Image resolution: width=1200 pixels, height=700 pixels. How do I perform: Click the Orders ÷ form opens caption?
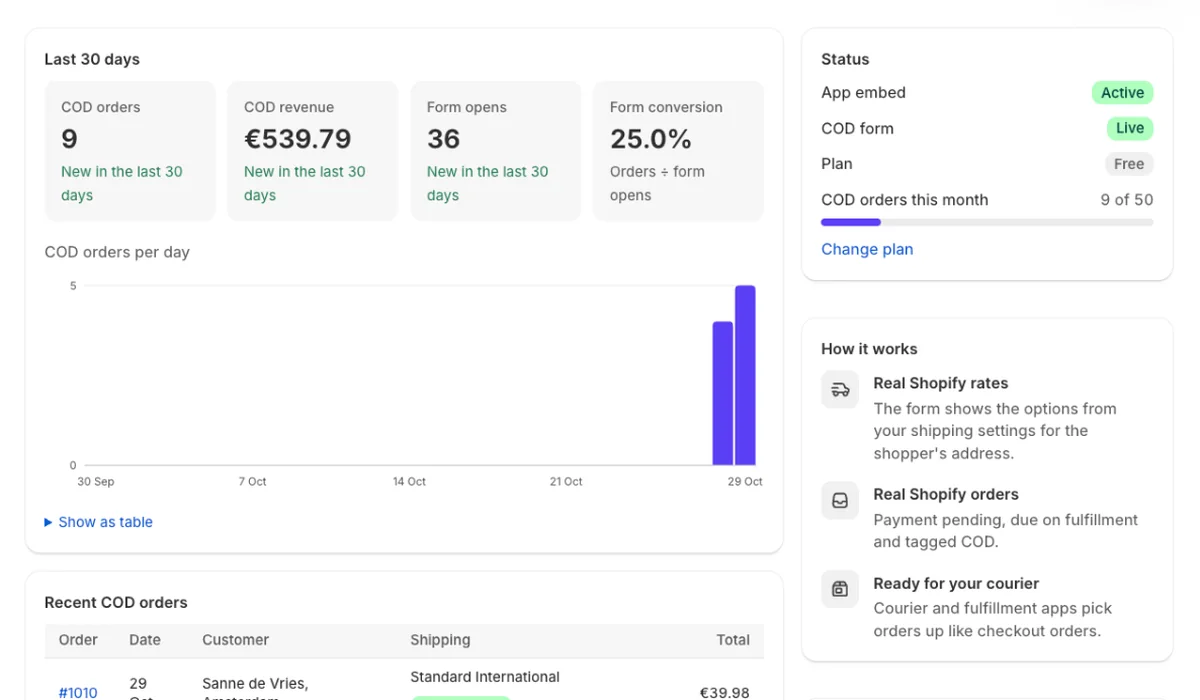coord(657,184)
